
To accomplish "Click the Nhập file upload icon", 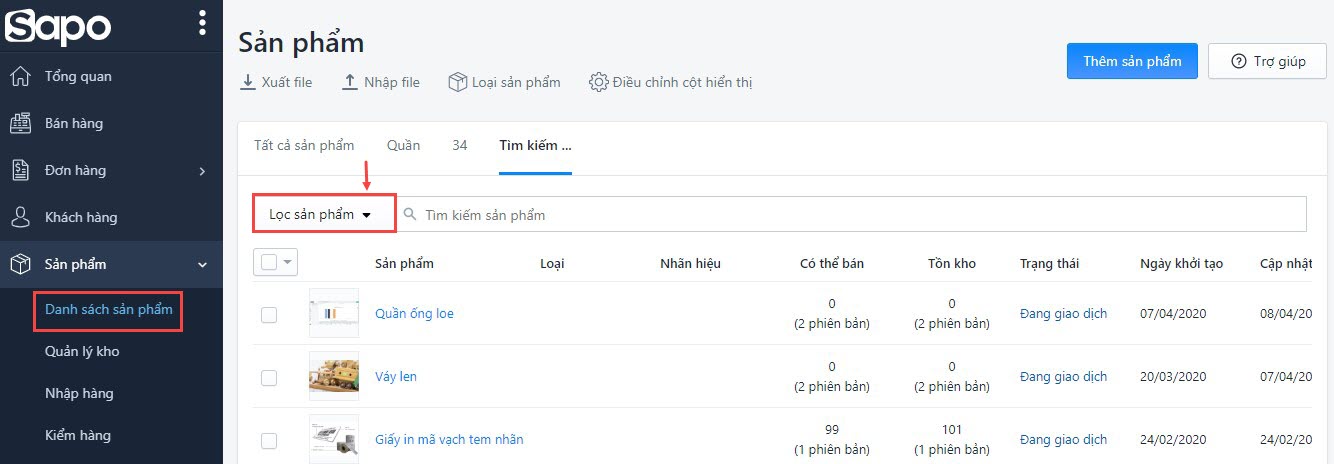I will (x=349, y=82).
